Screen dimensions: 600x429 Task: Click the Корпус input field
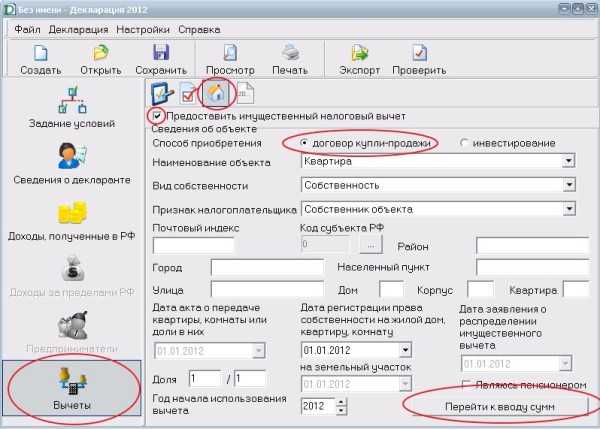point(481,290)
